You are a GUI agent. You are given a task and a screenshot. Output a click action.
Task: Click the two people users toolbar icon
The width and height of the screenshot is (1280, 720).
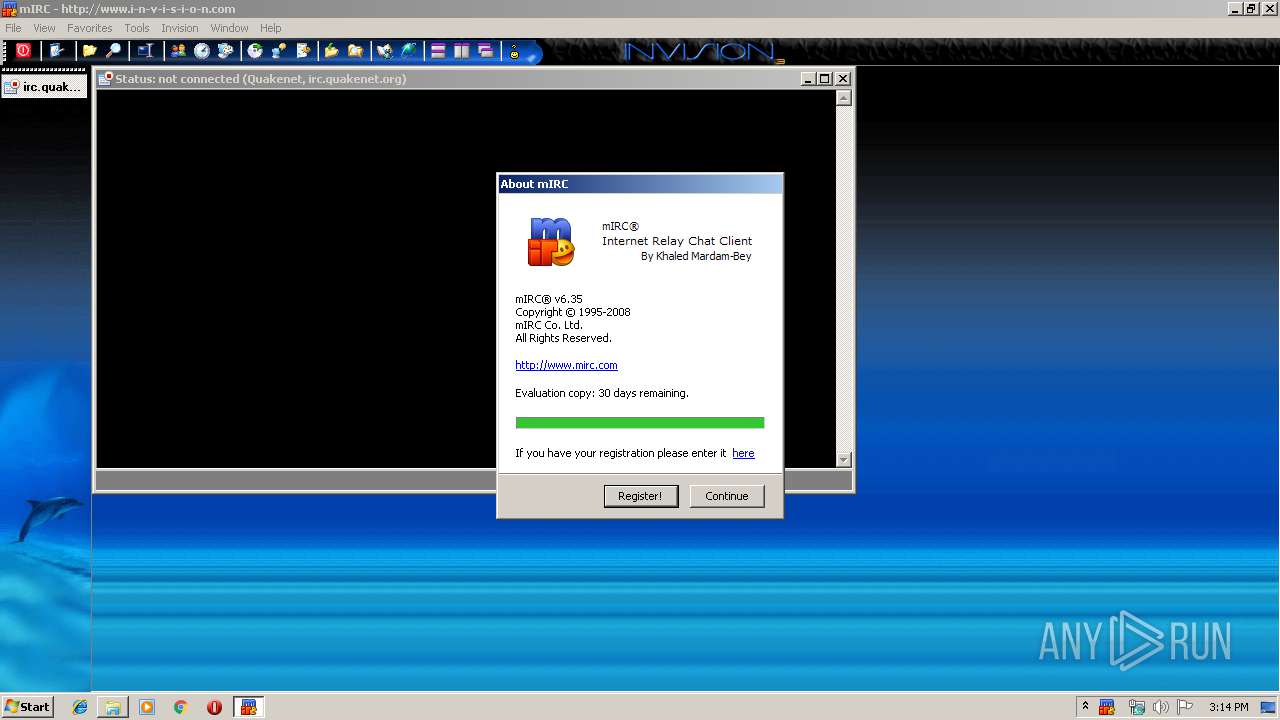tap(178, 50)
